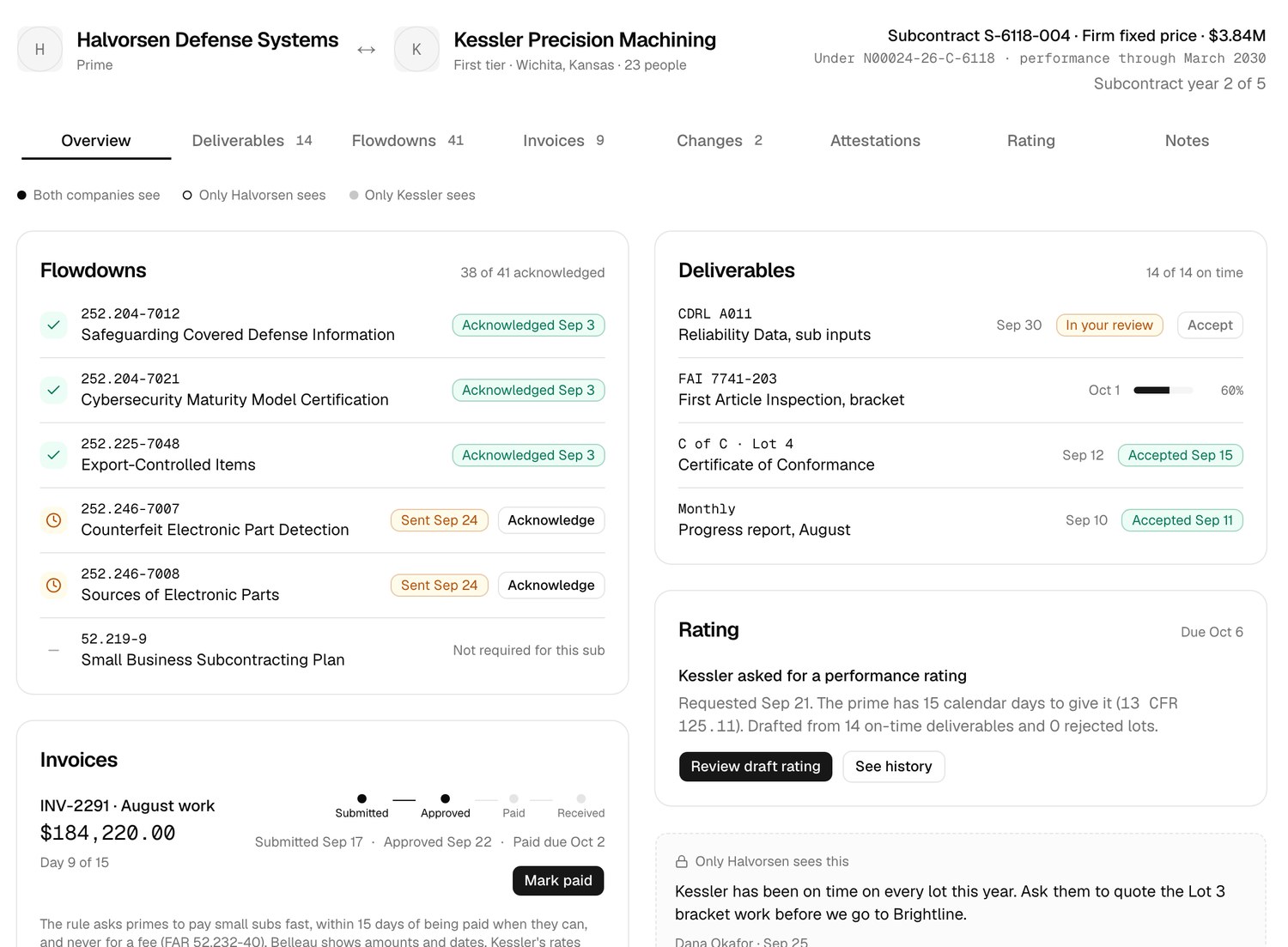
Task: Click the 'Only Halvorsen sees' legend item
Action: pyautogui.click(x=254, y=195)
